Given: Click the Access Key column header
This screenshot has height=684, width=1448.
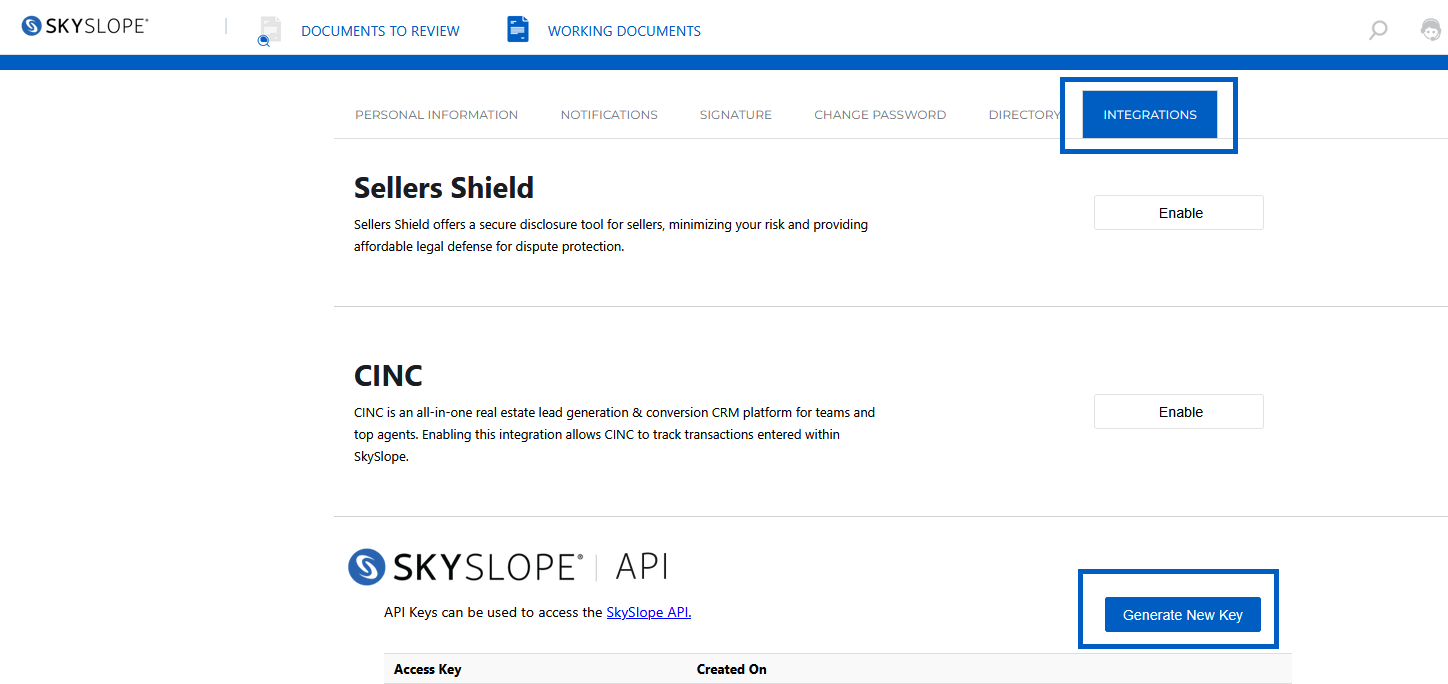Looking at the screenshot, I should pos(428,669).
